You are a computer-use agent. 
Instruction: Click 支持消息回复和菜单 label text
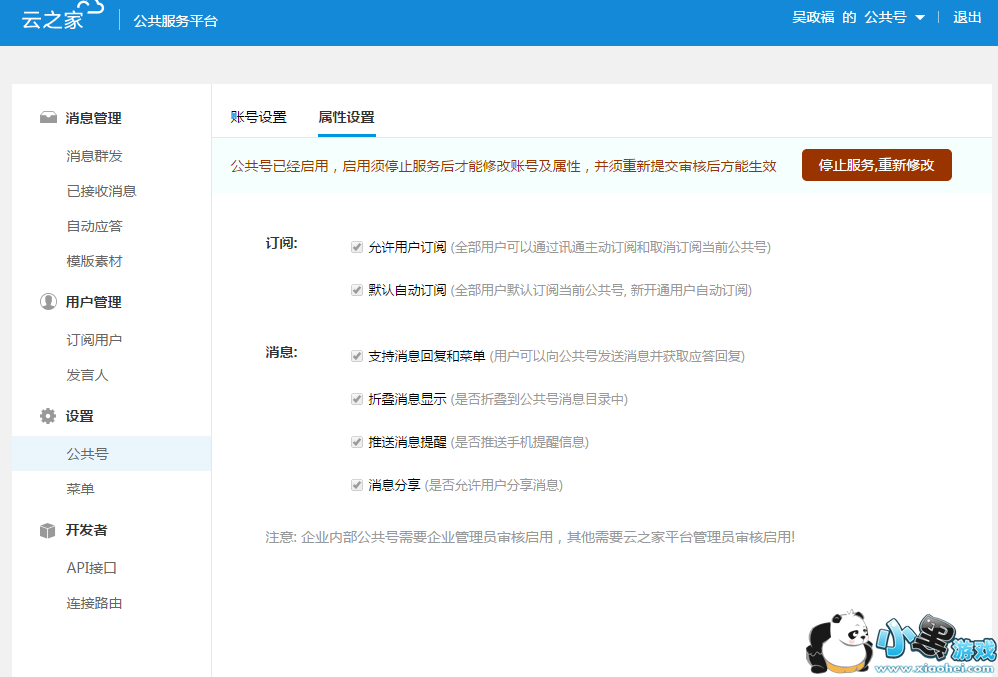point(426,356)
